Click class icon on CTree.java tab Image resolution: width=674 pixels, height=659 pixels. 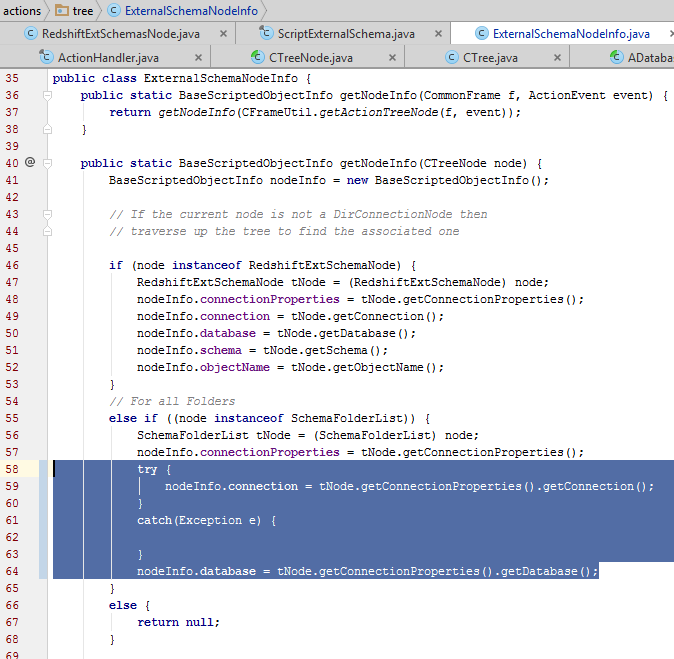[452, 58]
